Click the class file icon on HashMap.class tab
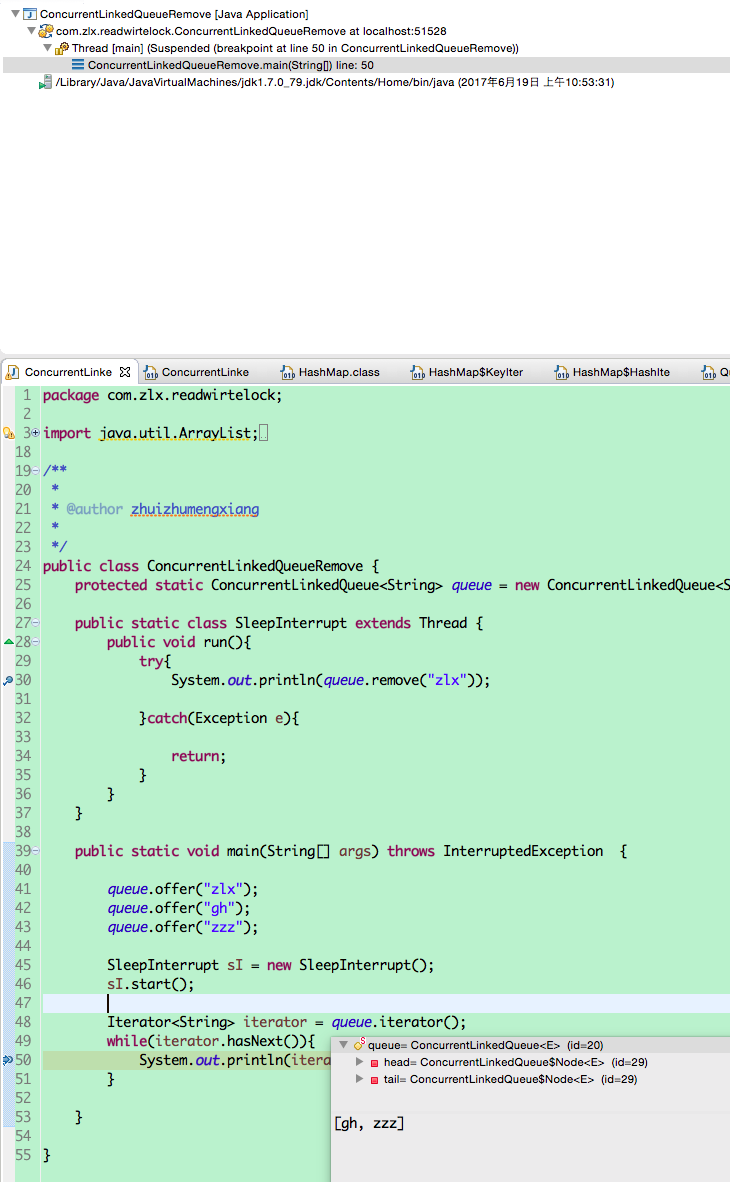The height and width of the screenshot is (1182, 730). click(x=287, y=372)
